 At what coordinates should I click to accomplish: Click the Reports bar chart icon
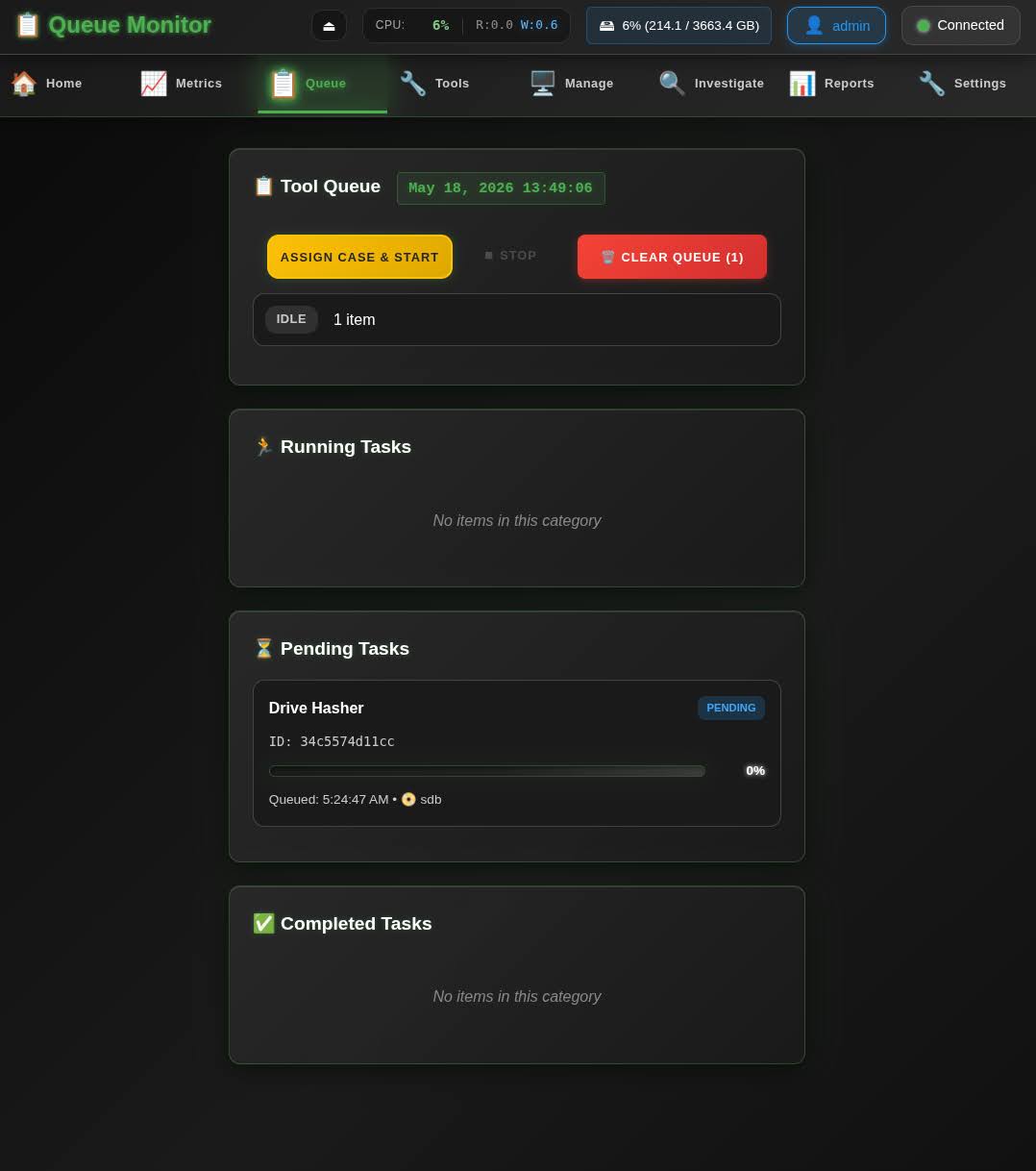tap(802, 84)
